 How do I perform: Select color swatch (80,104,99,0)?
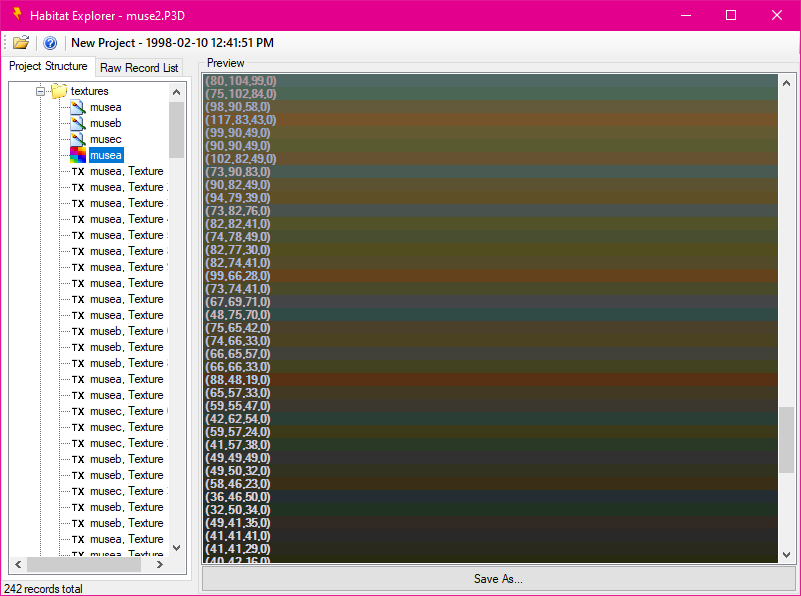pos(490,81)
